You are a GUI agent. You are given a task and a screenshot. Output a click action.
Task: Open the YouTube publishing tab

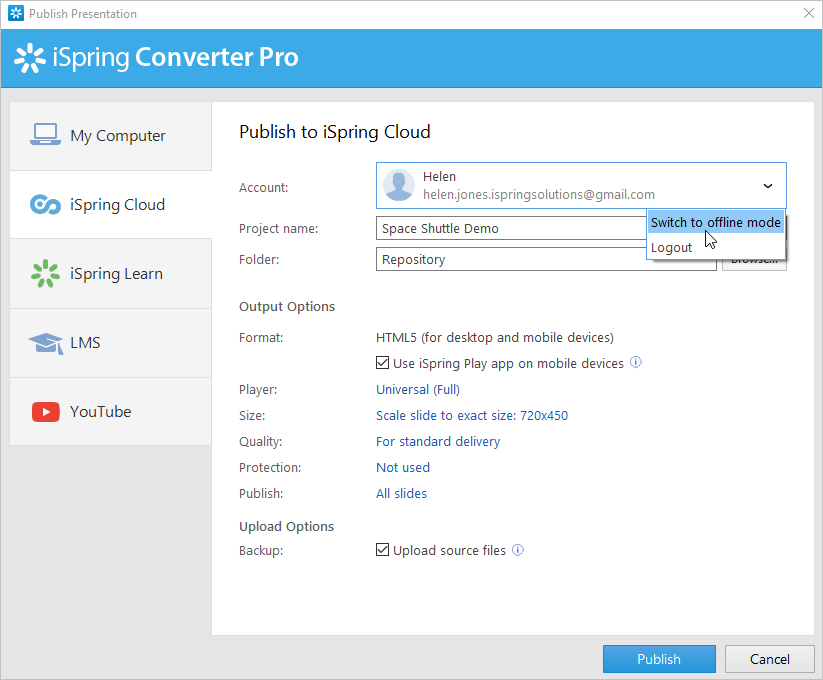pos(111,412)
